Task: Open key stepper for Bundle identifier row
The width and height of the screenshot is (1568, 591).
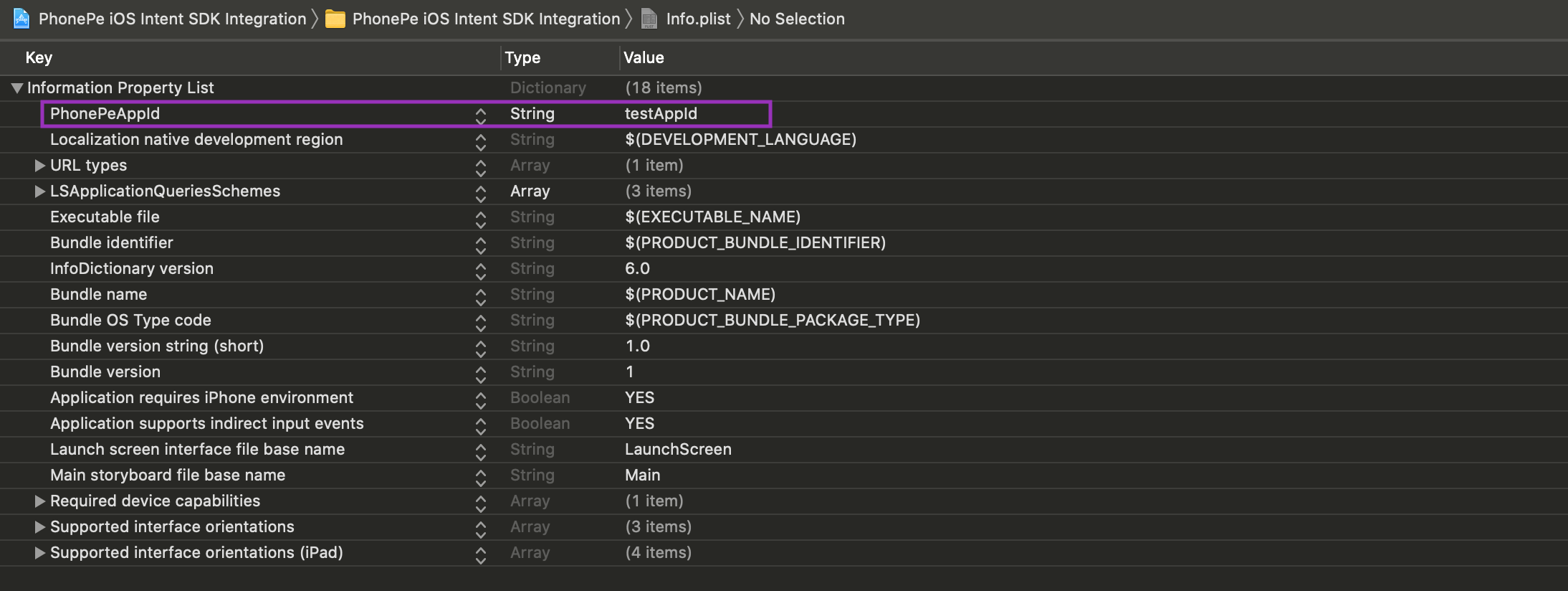Action: point(480,244)
